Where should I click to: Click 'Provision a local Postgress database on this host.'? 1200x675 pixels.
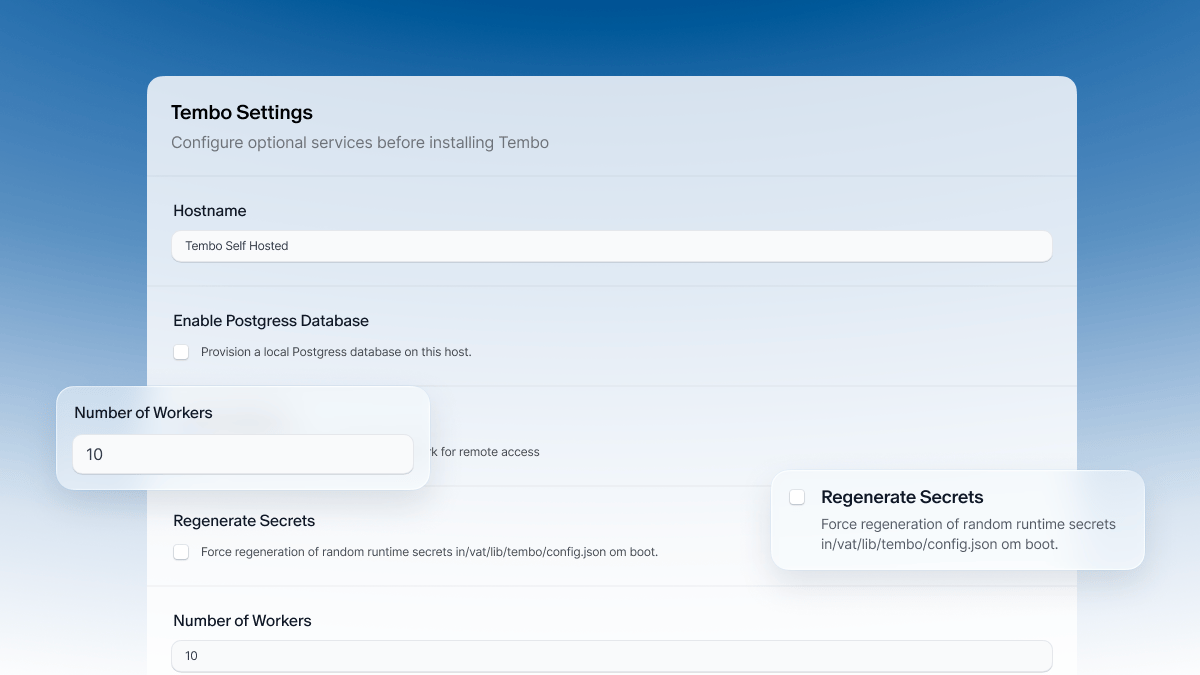[336, 352]
